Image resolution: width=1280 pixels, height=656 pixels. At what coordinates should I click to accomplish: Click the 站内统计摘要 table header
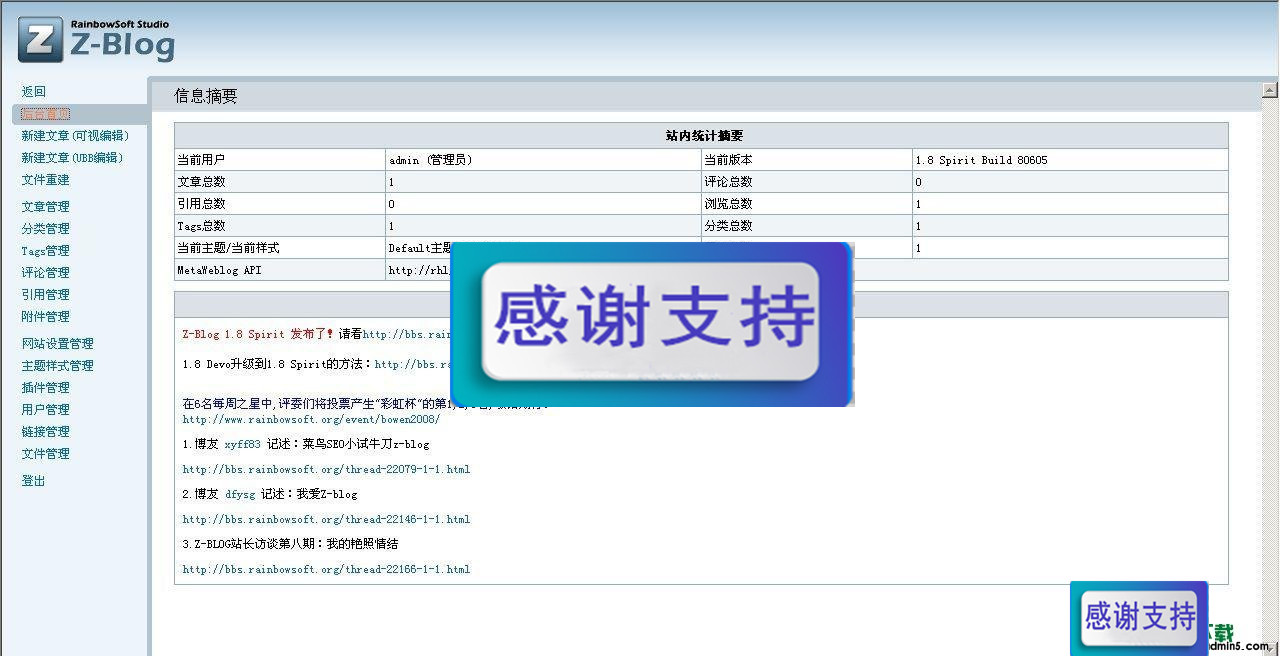tap(701, 136)
